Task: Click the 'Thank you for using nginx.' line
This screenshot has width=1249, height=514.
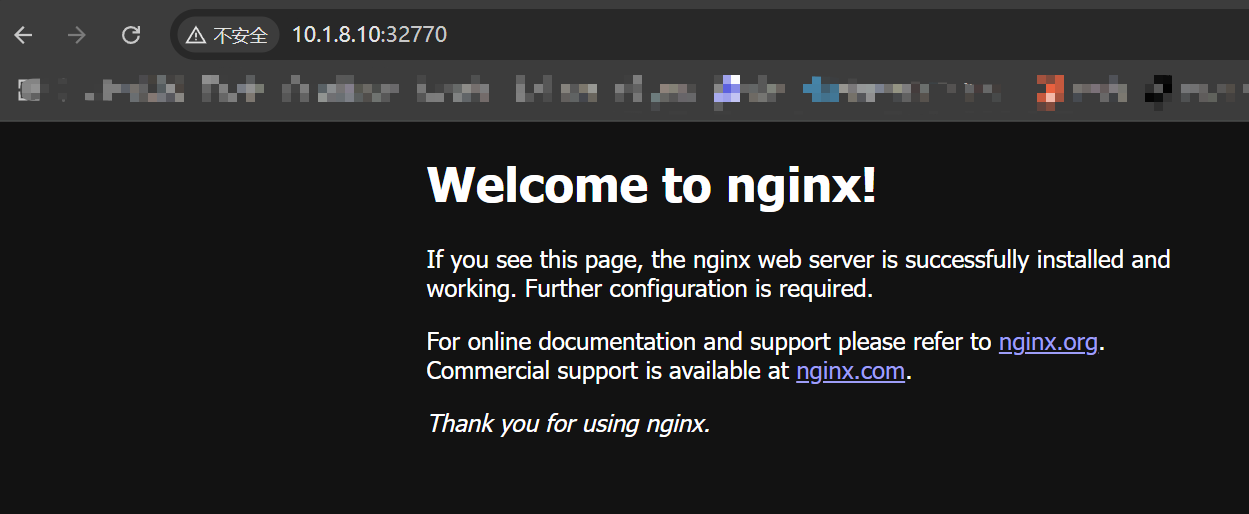Action: tap(568, 424)
